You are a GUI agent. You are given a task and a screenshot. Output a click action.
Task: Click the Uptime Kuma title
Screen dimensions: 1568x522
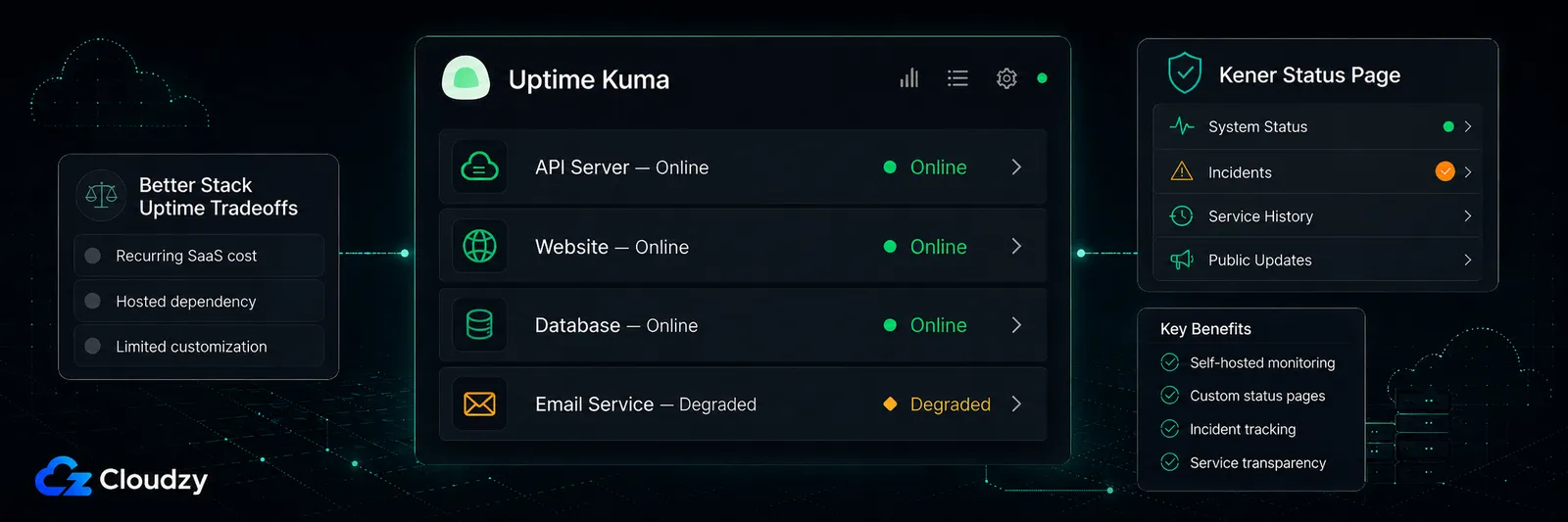[589, 79]
